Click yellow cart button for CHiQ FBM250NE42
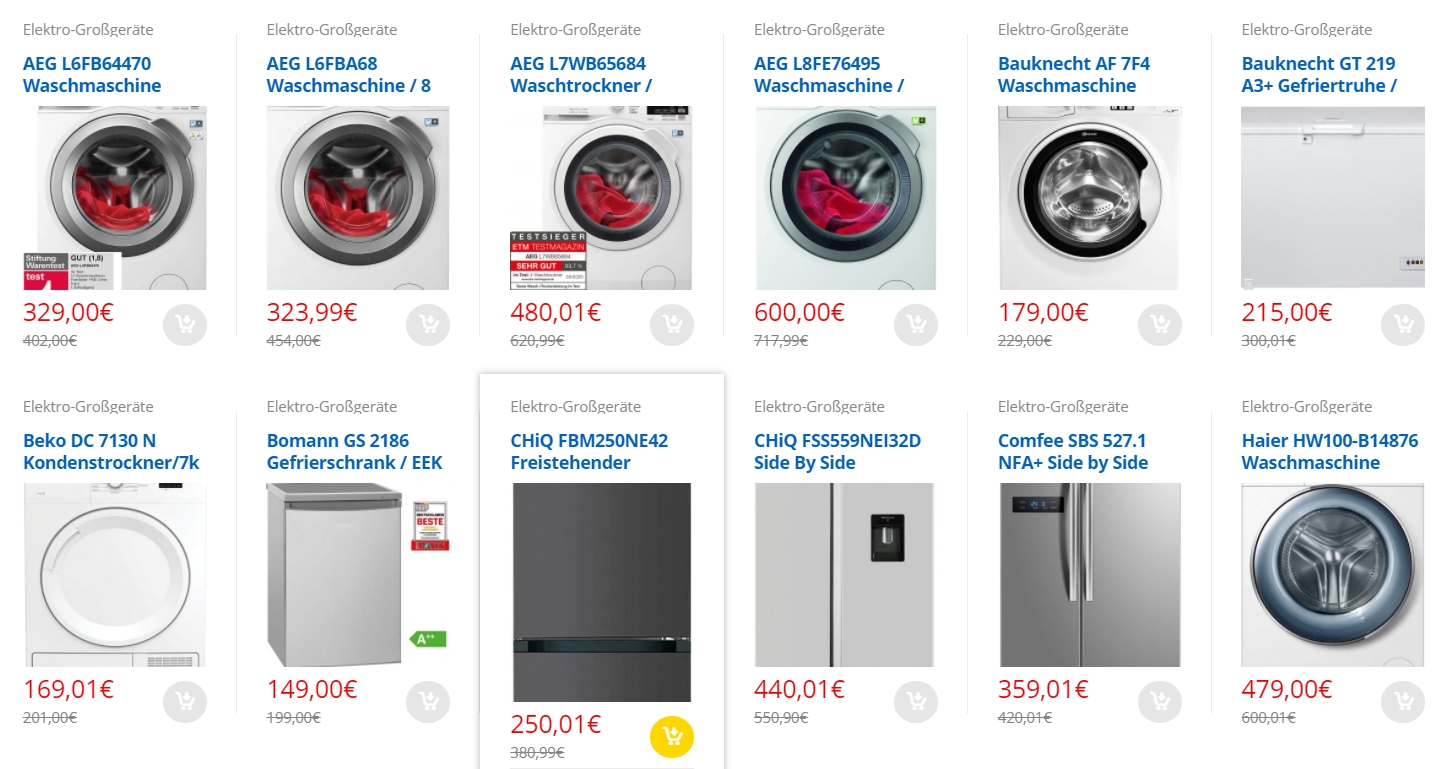Viewport: 1451px width, 769px height. (x=672, y=737)
